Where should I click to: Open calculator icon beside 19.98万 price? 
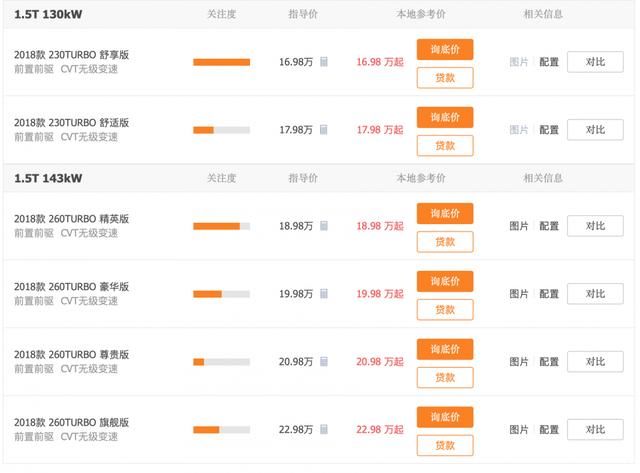[324, 293]
